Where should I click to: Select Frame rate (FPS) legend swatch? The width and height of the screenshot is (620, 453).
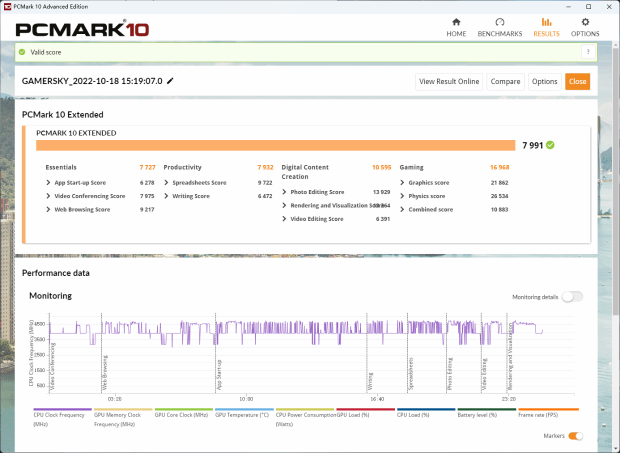[x=548, y=410]
